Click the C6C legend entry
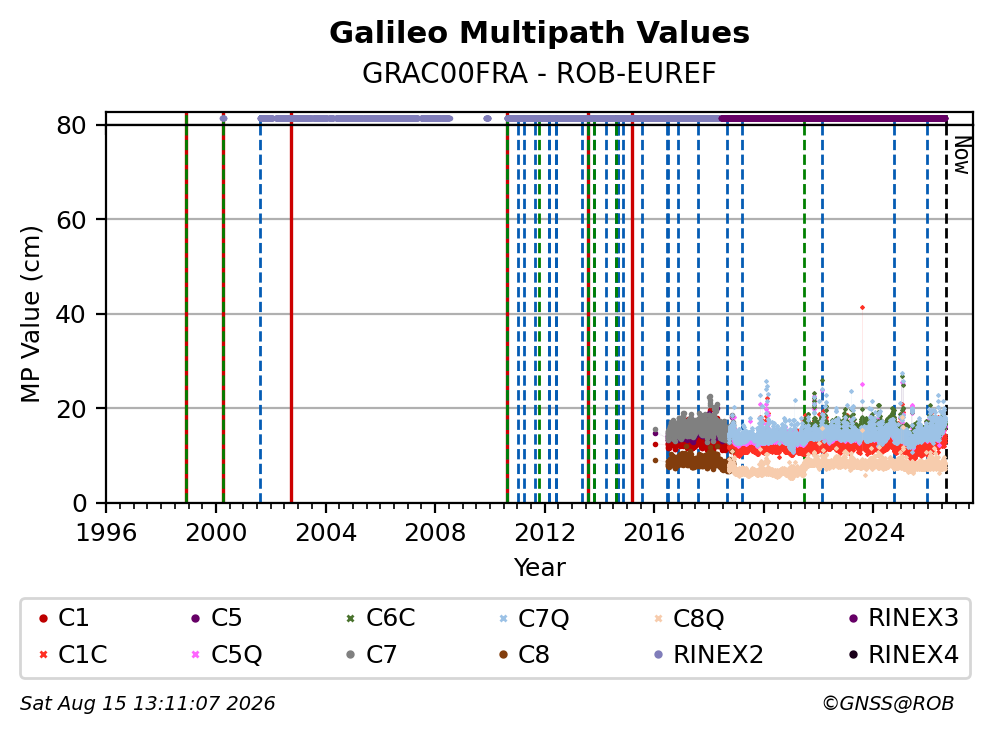 tap(380, 618)
